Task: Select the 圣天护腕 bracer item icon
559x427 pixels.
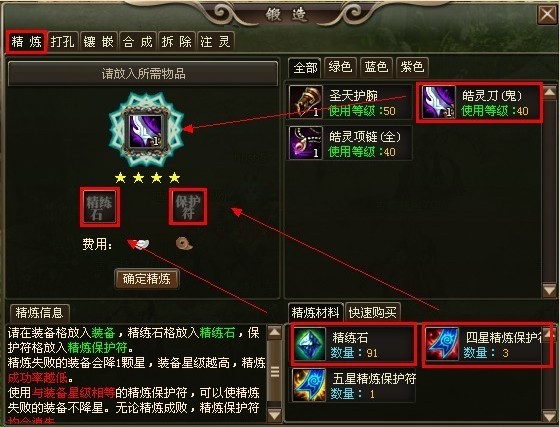Action: (x=306, y=102)
